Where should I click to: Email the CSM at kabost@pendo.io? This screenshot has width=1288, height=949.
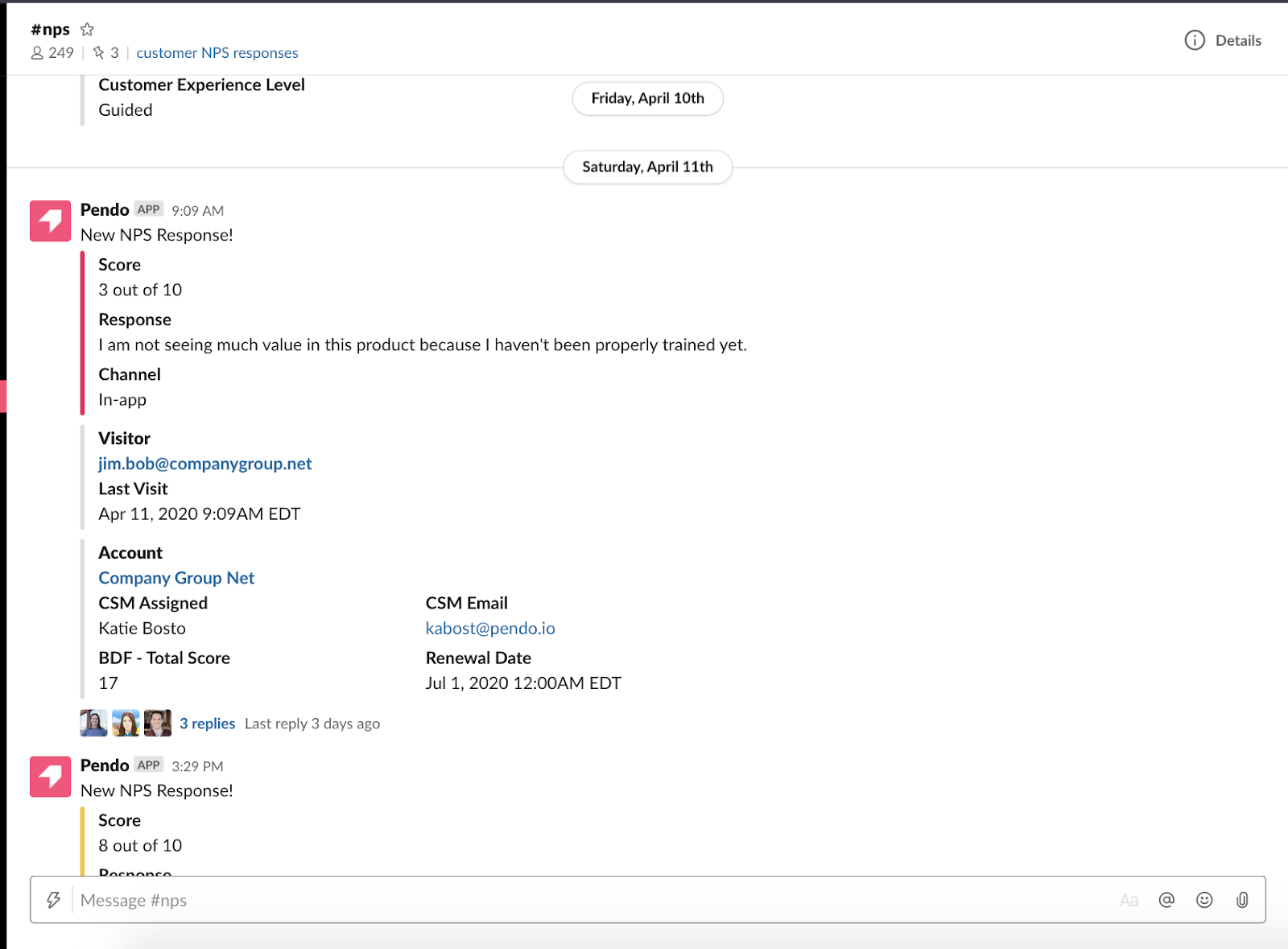(490, 628)
